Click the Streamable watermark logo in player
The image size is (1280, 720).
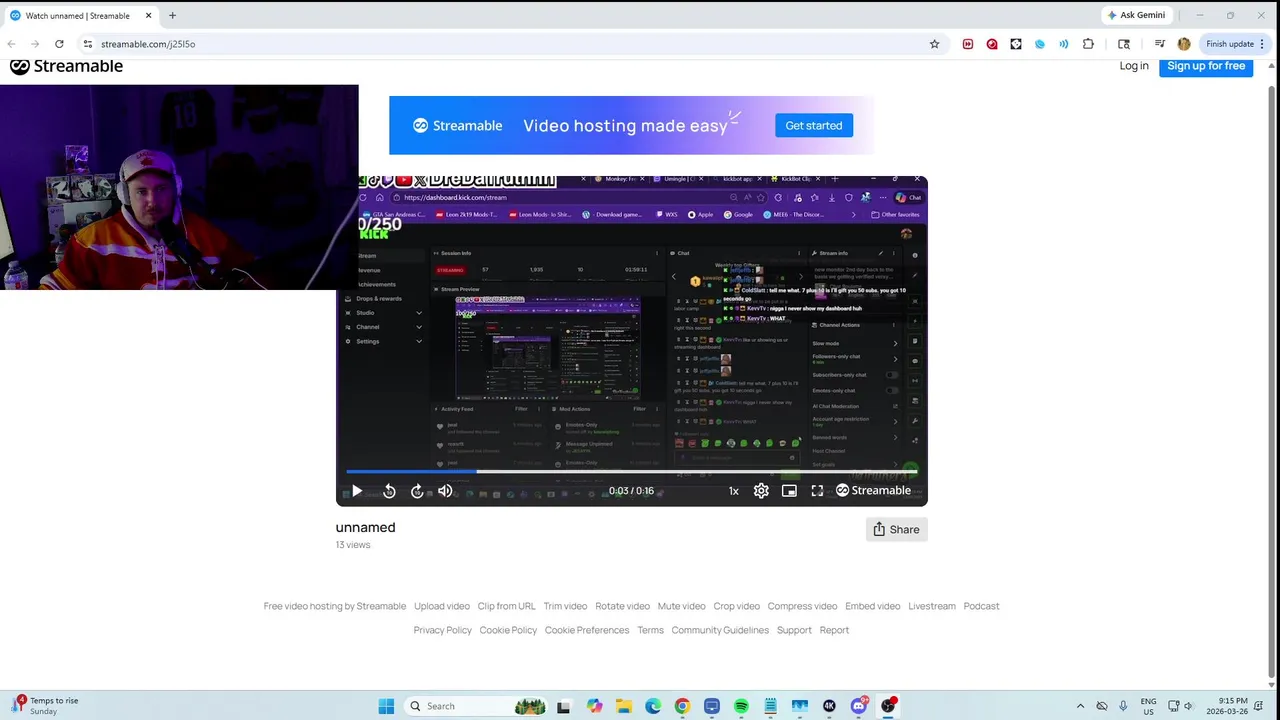click(873, 491)
